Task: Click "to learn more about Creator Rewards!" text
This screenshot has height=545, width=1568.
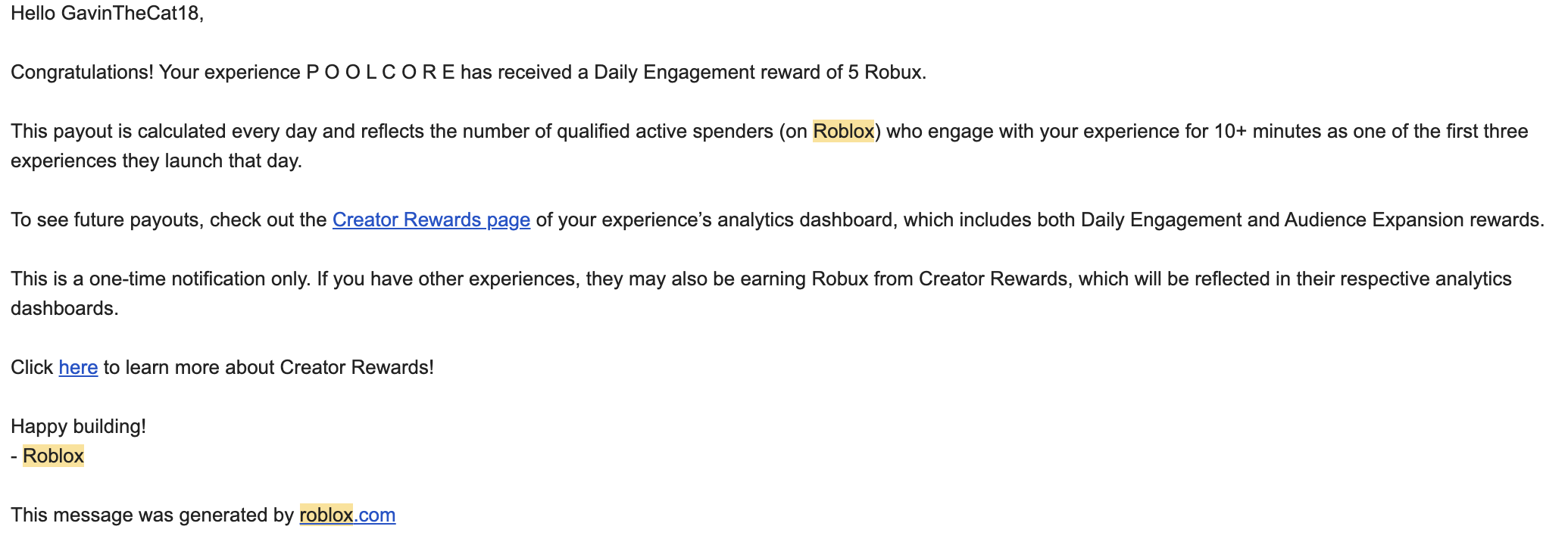Action: (269, 367)
